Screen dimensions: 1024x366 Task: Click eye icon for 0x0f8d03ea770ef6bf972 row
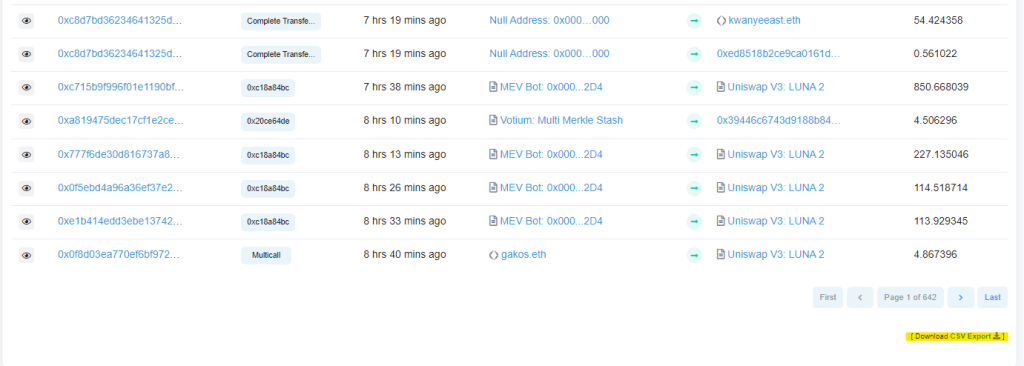(x=26, y=255)
